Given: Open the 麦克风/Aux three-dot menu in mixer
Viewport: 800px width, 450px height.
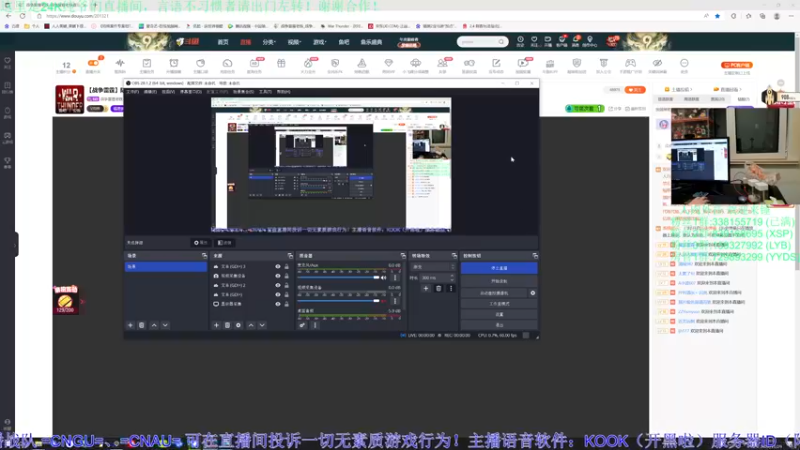Looking at the screenshot, I should pos(395,278).
